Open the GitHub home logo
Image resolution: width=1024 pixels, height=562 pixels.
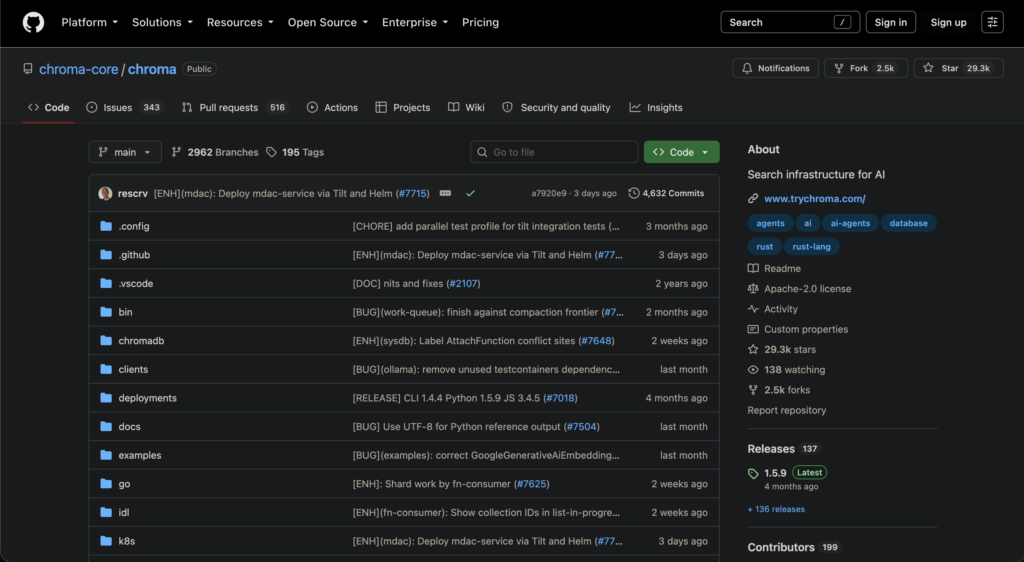point(33,22)
